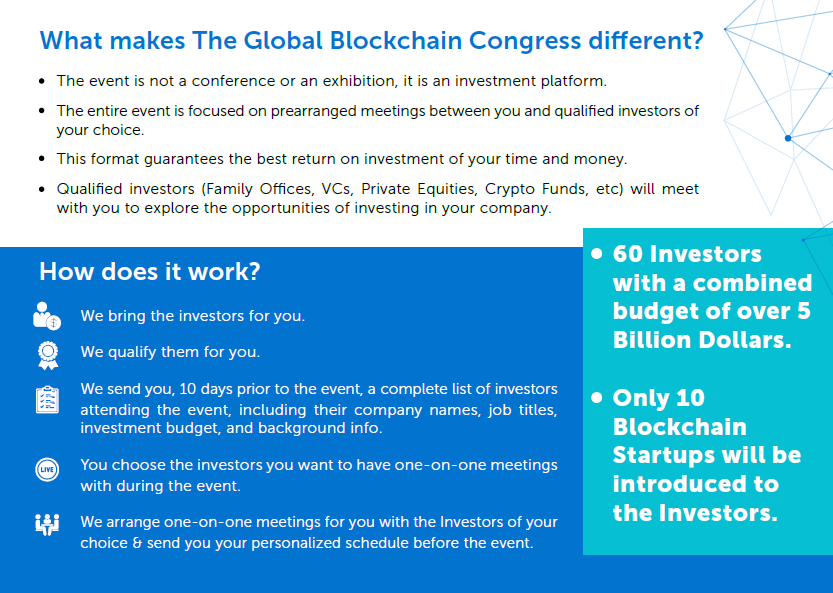Click the 'How does it work?' heading

(150, 272)
